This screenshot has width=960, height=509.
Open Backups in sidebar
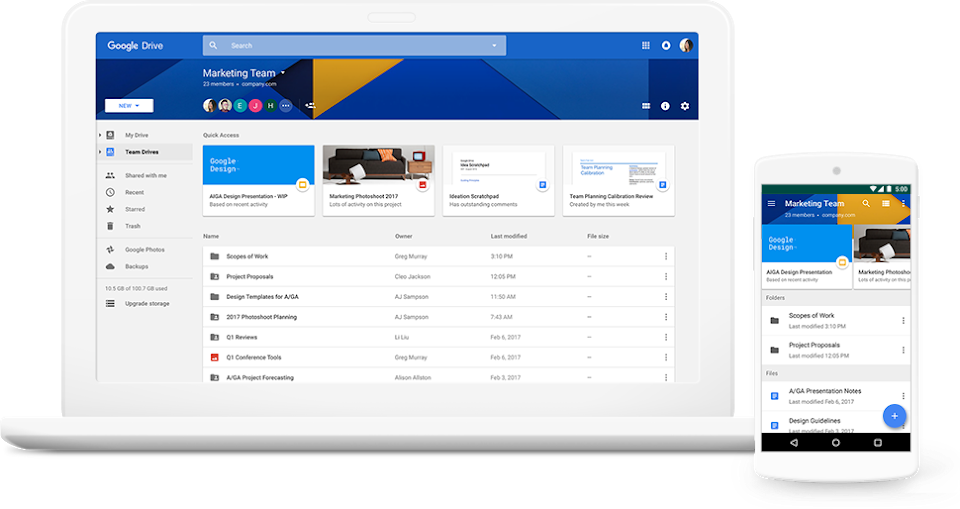(x=137, y=266)
